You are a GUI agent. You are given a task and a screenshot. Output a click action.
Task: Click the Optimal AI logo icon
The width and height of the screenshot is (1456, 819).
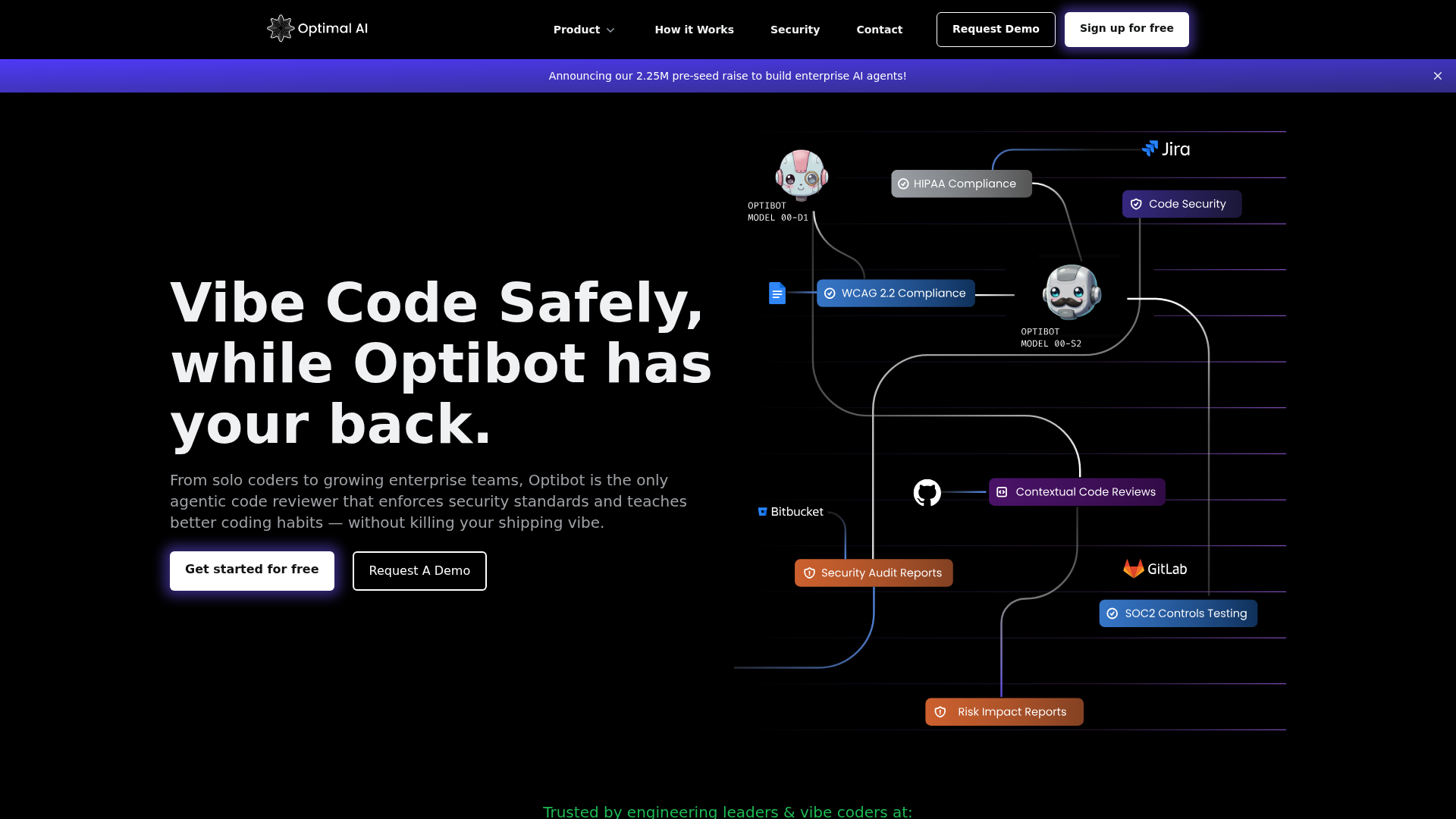tap(281, 29)
